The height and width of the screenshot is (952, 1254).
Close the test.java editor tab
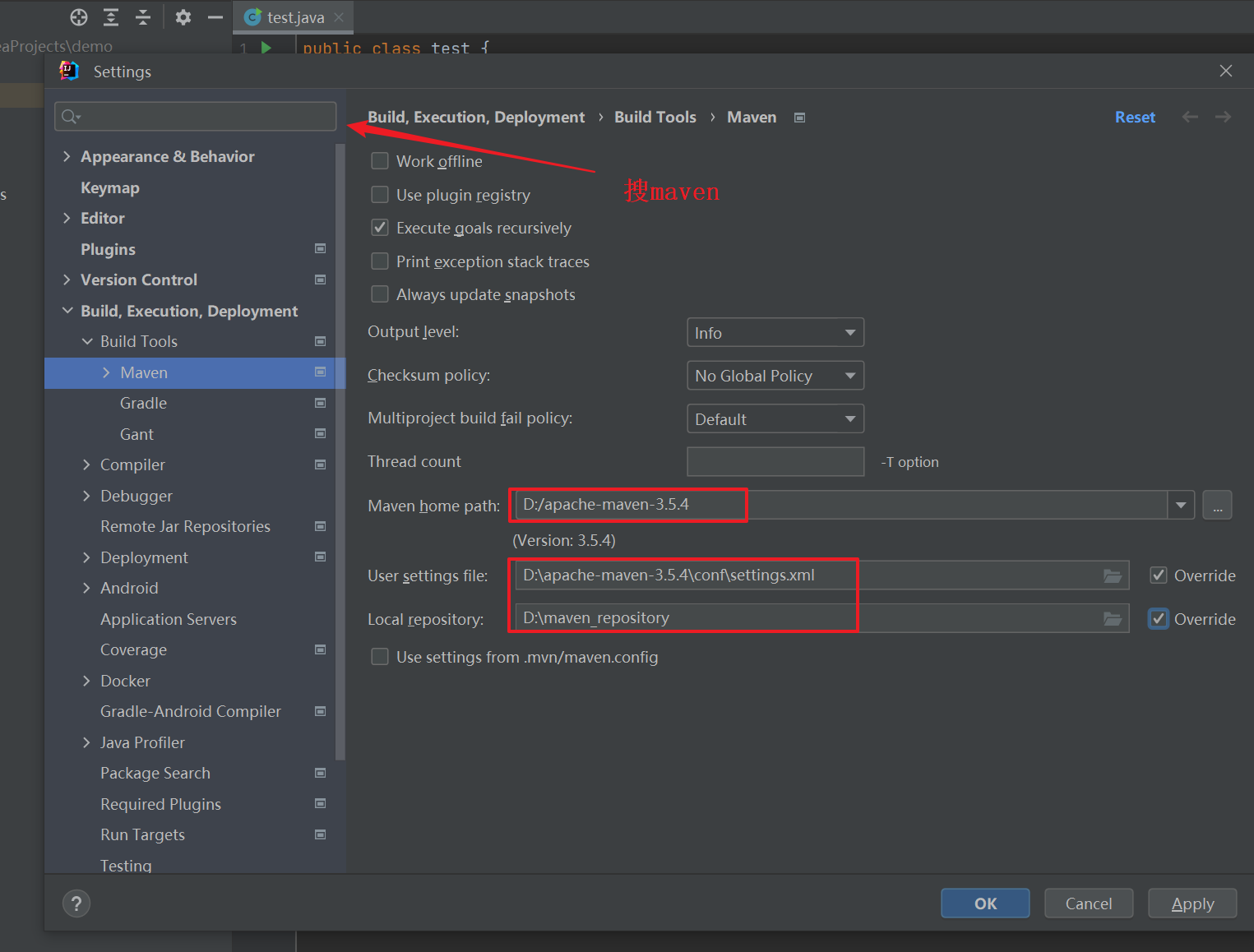point(339,17)
